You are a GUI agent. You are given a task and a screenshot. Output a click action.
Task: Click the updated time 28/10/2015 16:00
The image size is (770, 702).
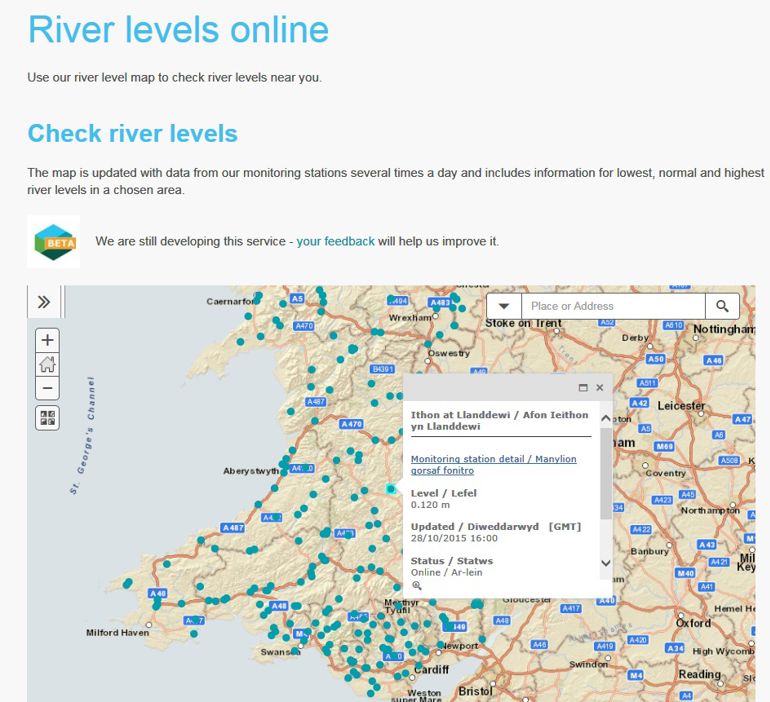point(454,539)
